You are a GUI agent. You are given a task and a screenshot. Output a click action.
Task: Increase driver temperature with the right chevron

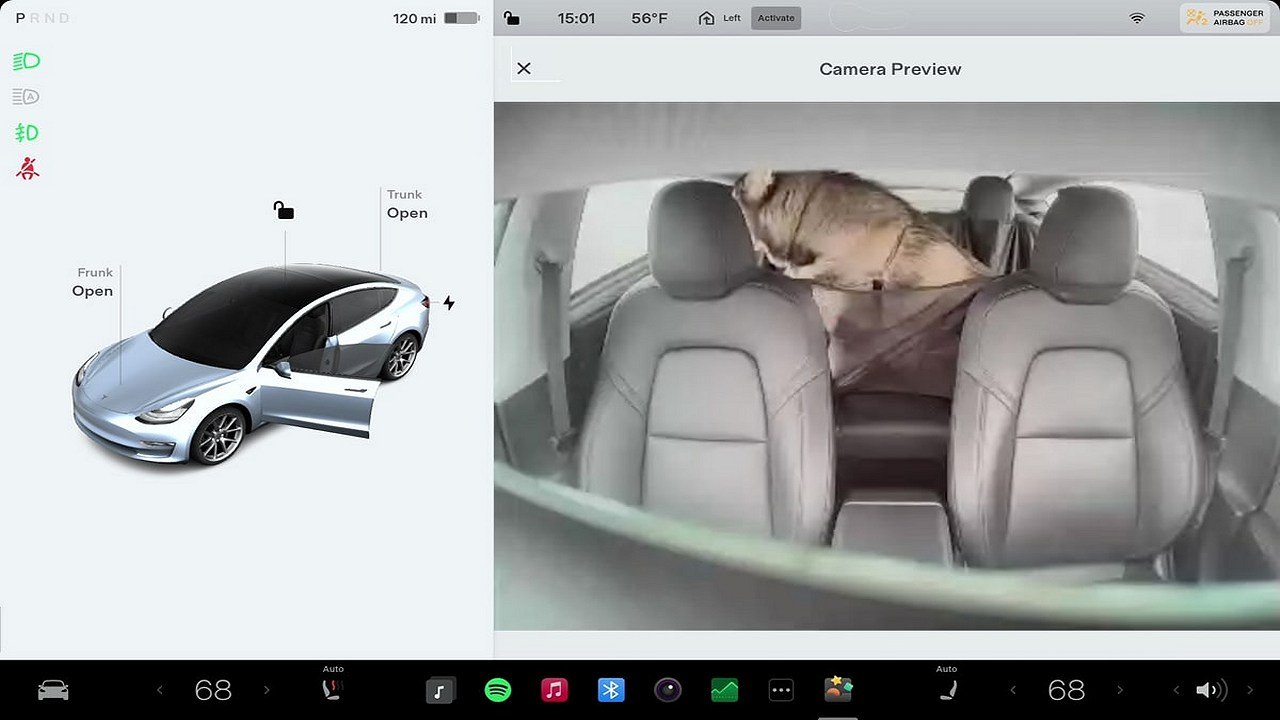(x=267, y=689)
